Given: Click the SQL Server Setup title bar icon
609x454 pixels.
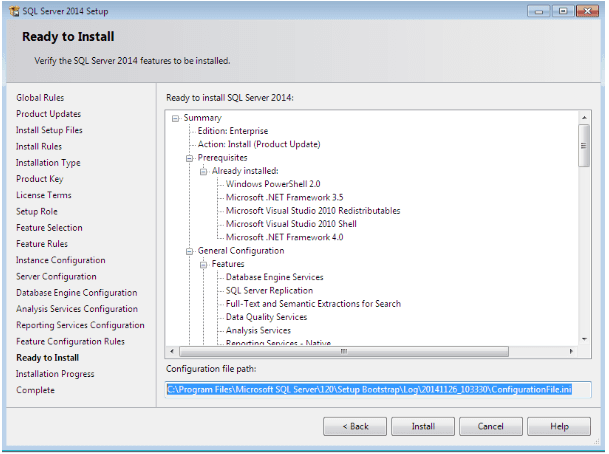Looking at the screenshot, I should (x=13, y=10).
